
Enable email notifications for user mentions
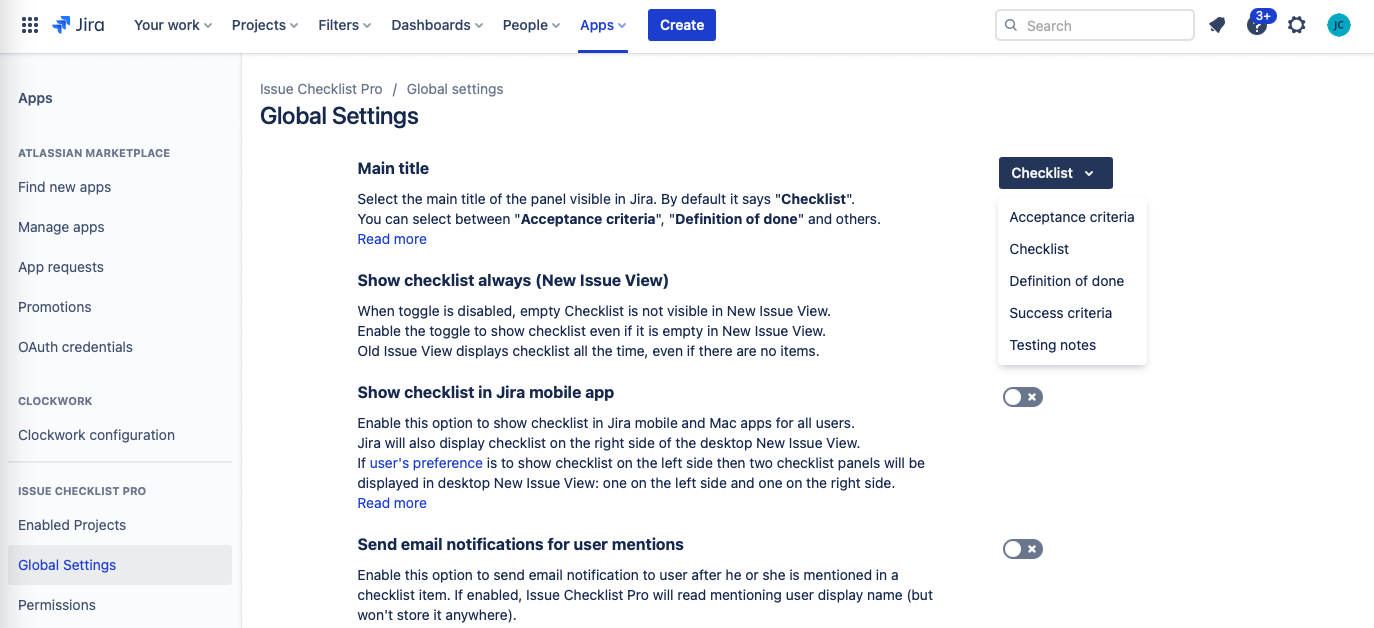pyautogui.click(x=1022, y=549)
